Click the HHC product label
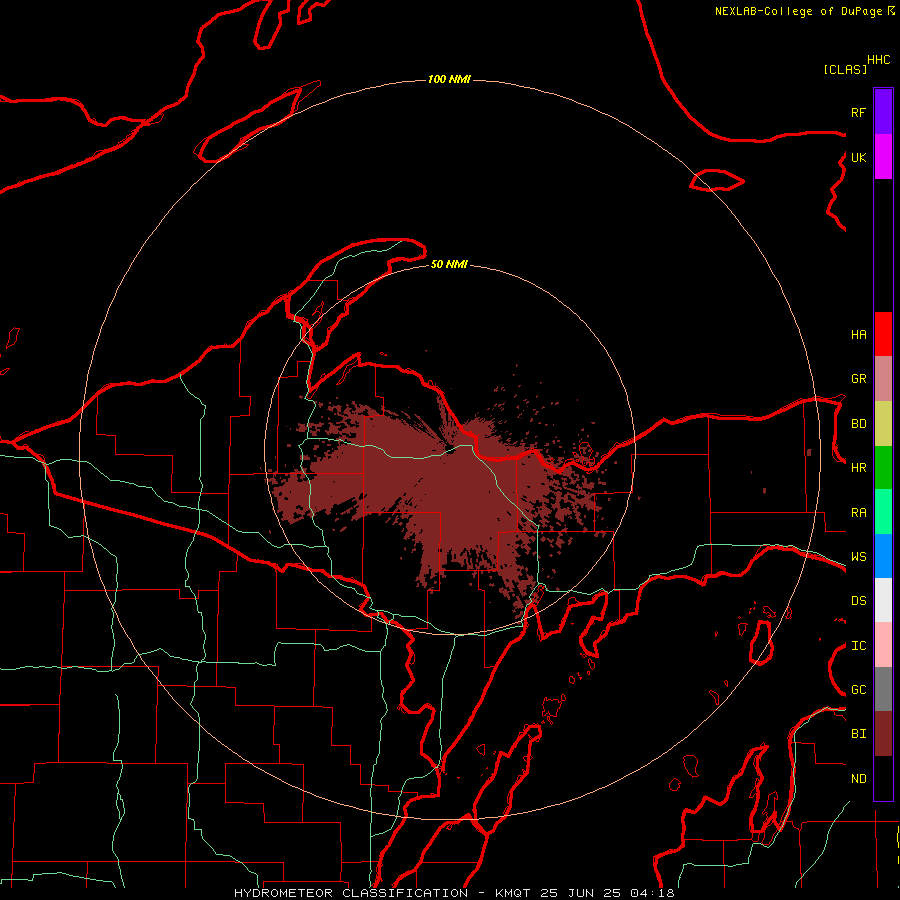This screenshot has width=900, height=900. click(878, 60)
